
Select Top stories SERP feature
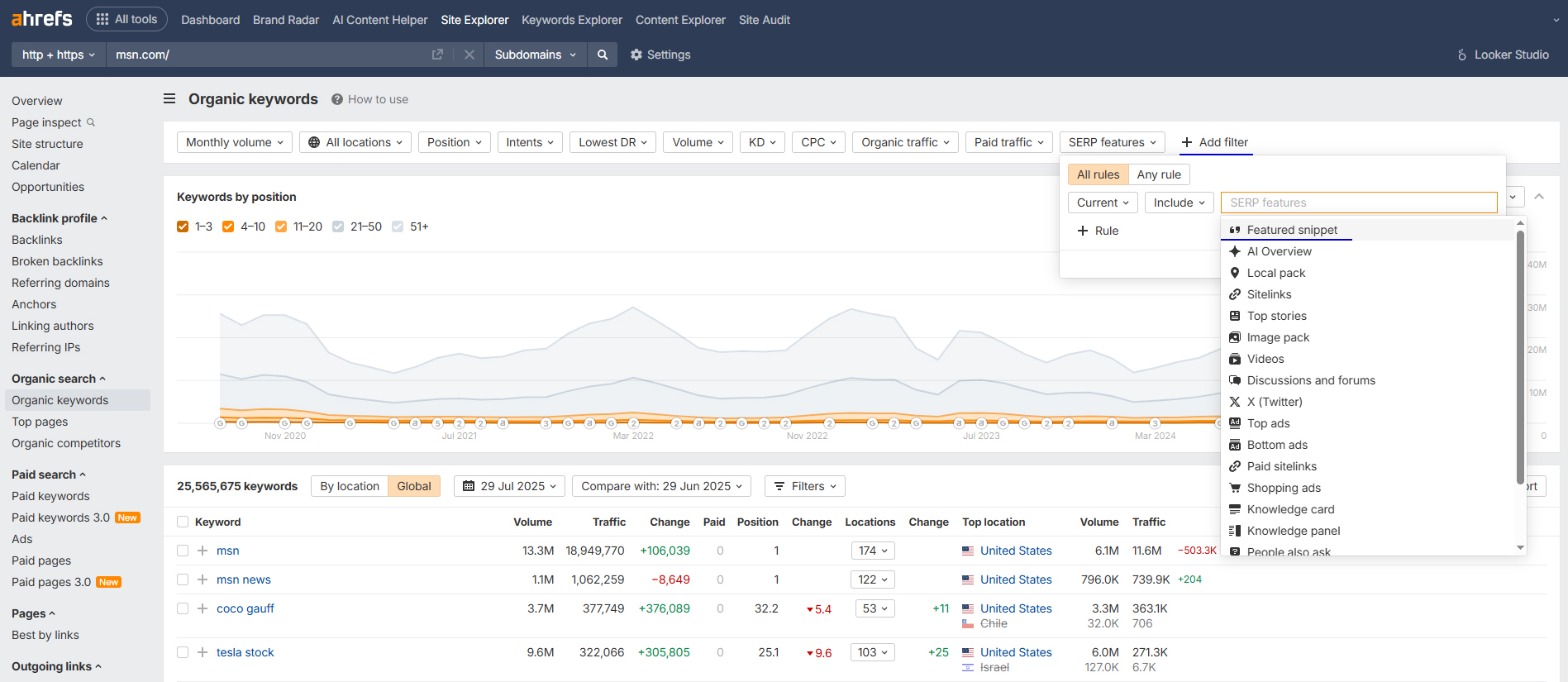pos(1369,316)
